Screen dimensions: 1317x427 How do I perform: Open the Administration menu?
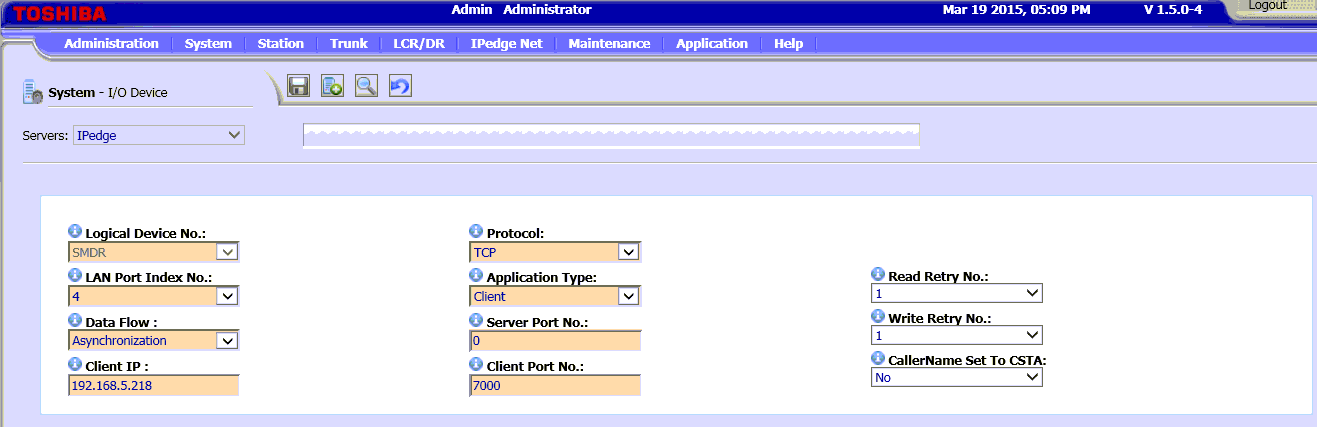(x=111, y=44)
